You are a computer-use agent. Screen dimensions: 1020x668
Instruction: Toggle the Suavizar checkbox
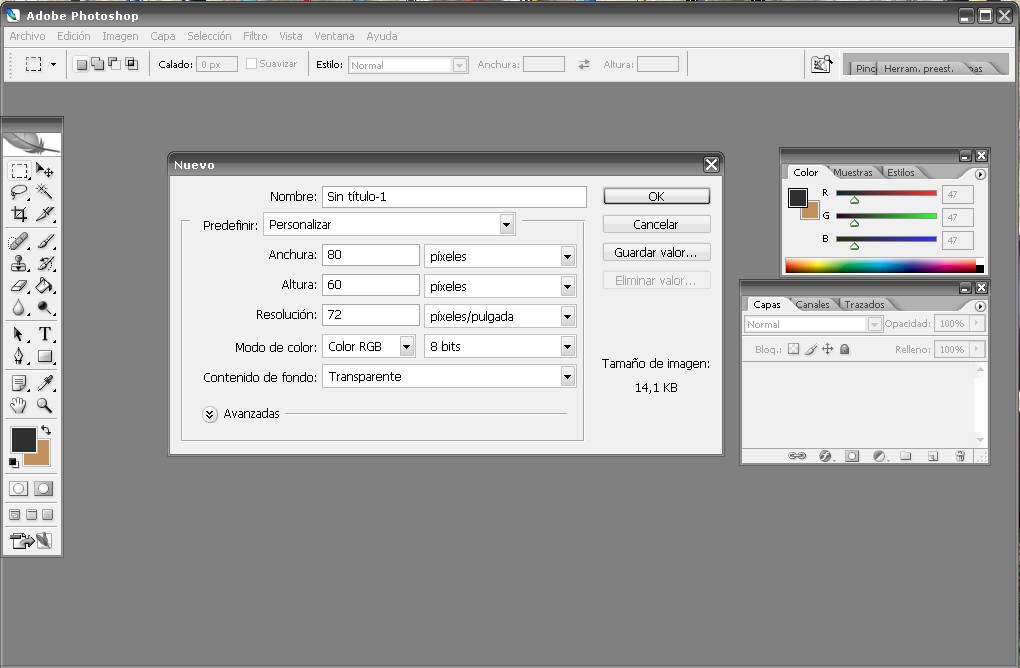[x=251, y=64]
